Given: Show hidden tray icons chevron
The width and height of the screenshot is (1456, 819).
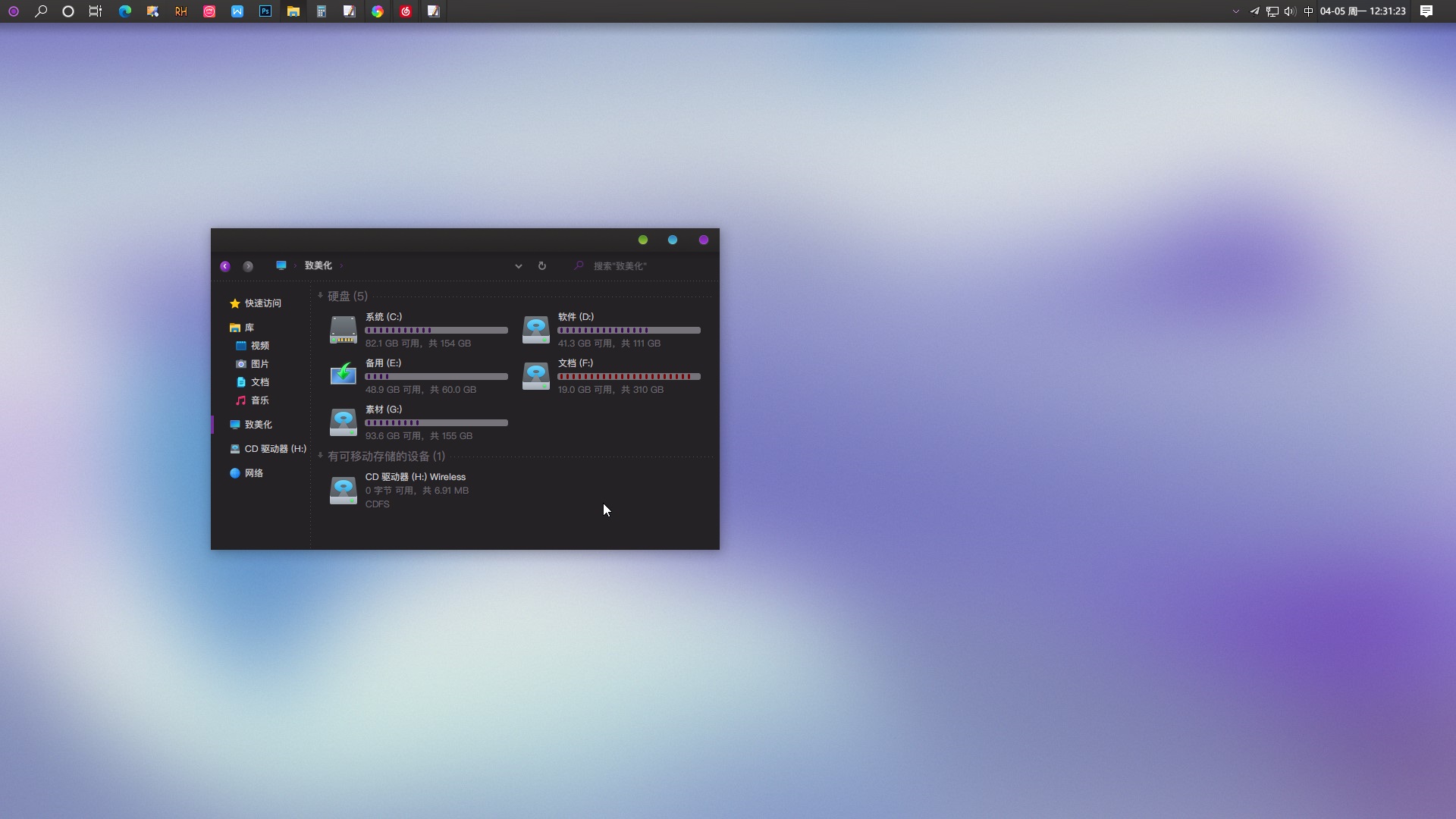Looking at the screenshot, I should click(x=1236, y=11).
